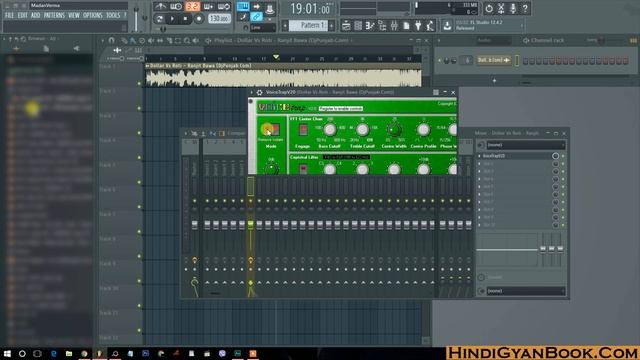Open the Mixer toolbar icon
640x360 pixels.
point(394,26)
